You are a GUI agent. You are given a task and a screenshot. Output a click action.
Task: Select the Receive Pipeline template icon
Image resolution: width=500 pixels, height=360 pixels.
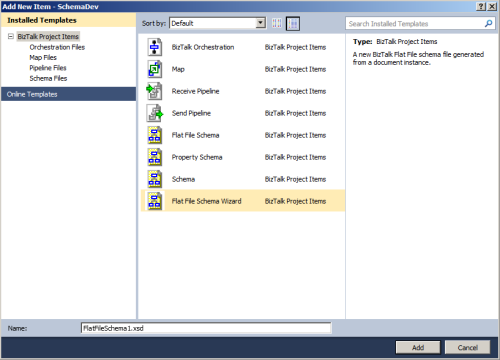155,91
